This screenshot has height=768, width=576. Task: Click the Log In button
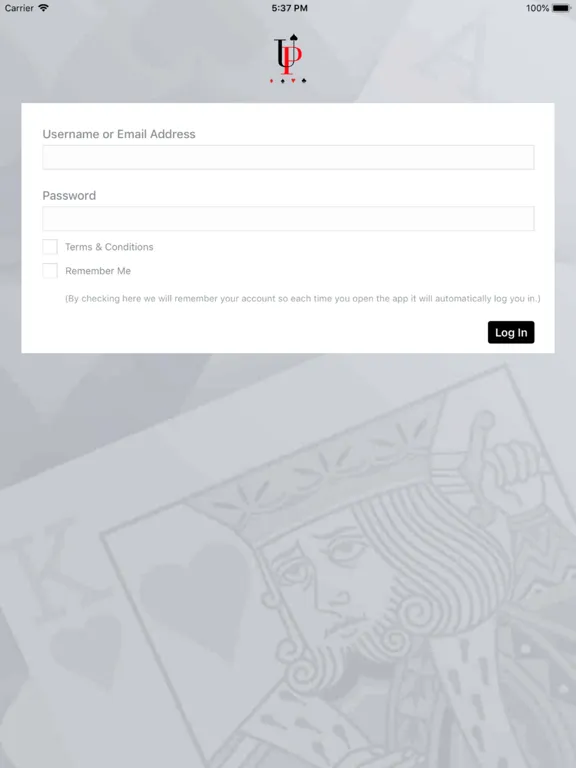[511, 333]
